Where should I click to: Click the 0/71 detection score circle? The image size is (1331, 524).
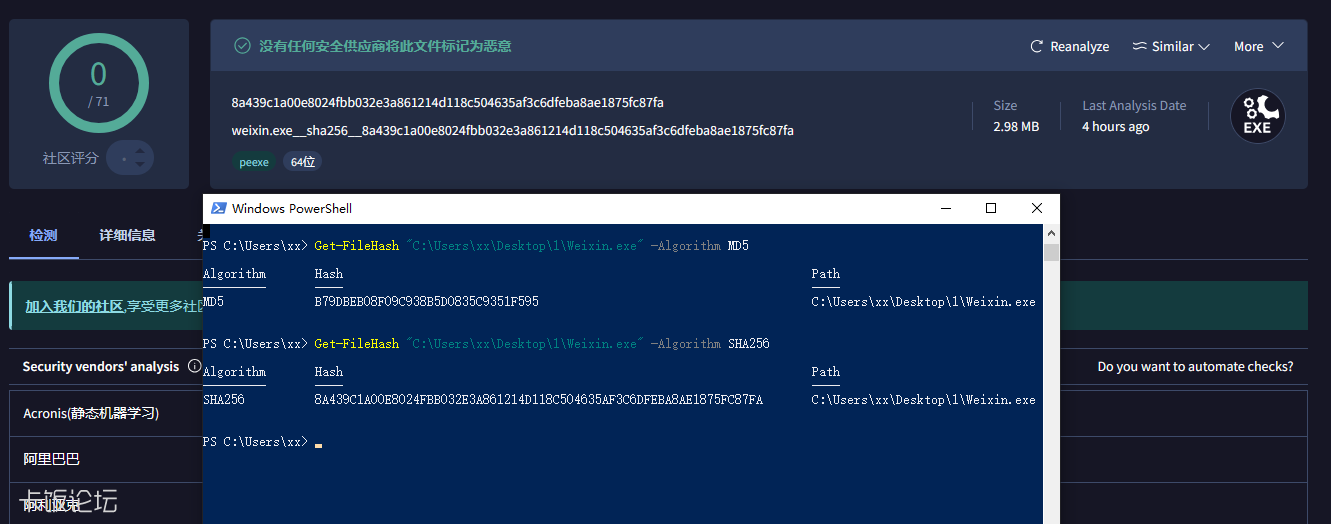click(x=98, y=84)
